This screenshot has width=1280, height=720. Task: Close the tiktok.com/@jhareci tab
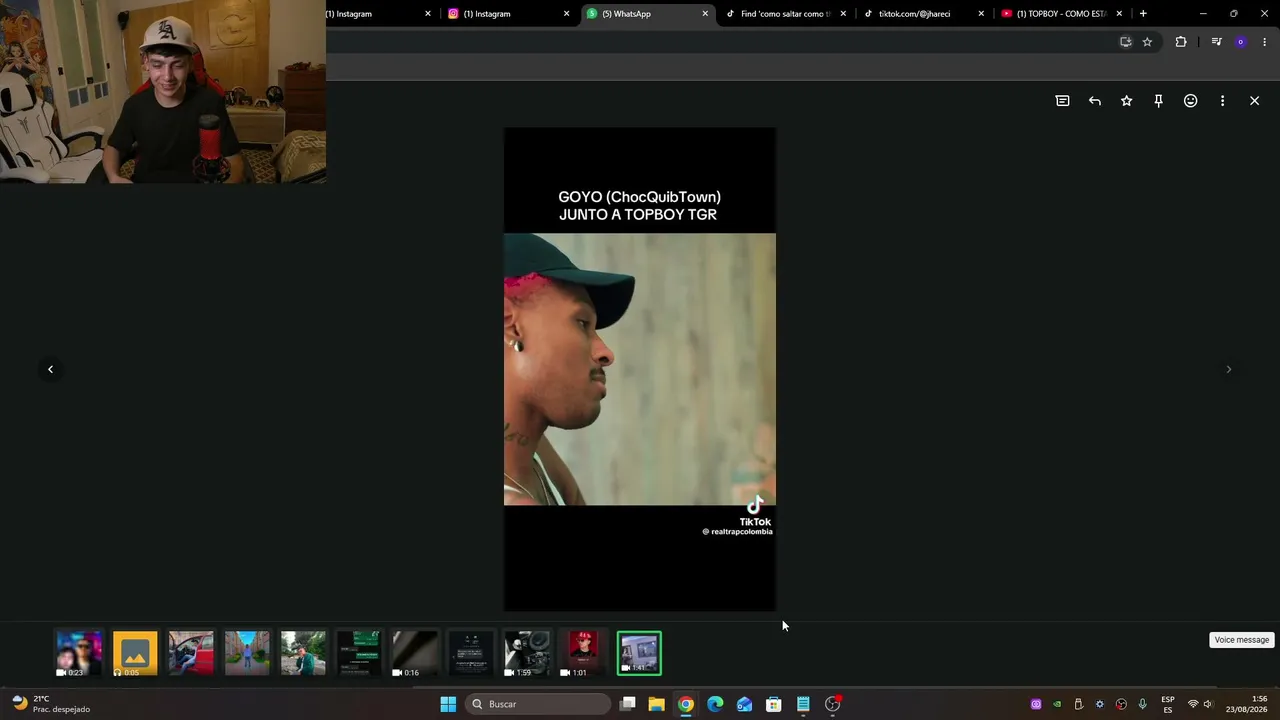coord(981,14)
